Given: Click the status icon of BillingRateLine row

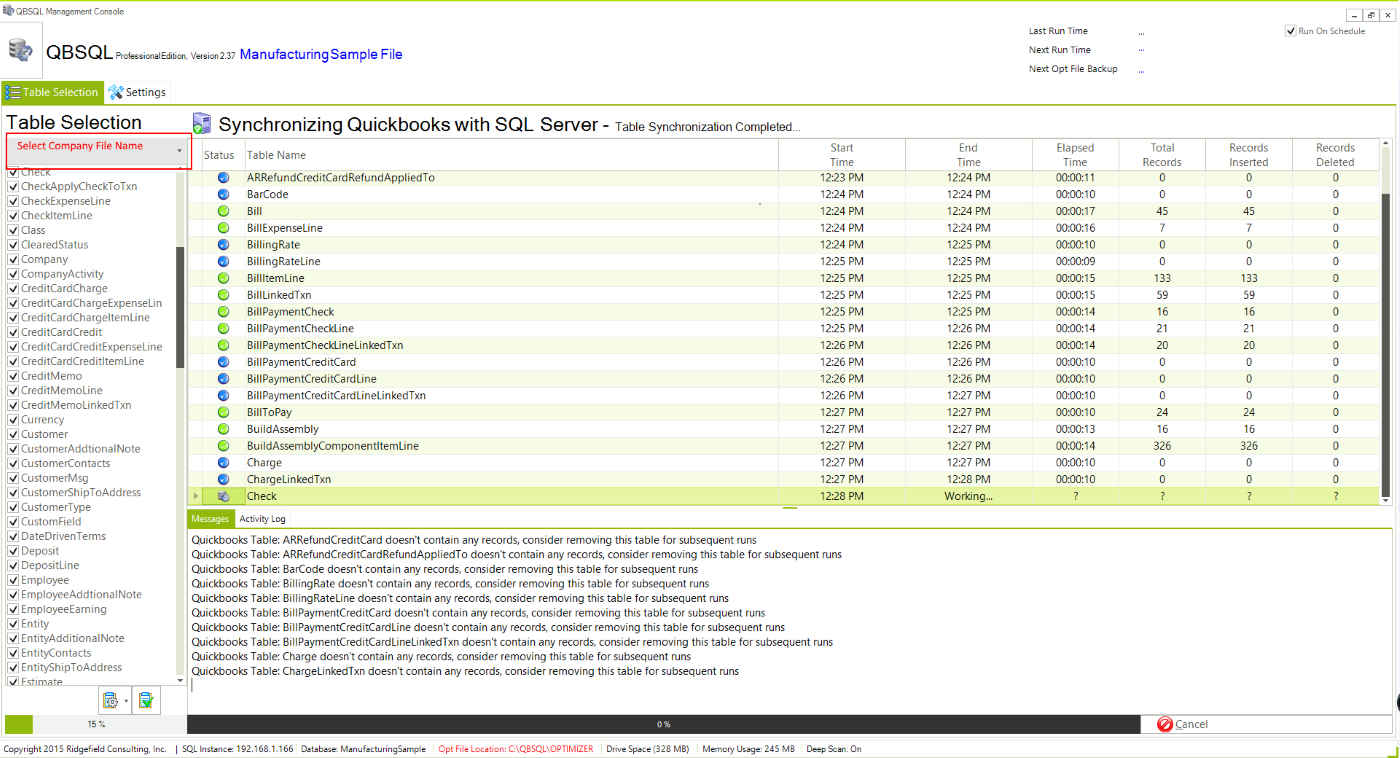Looking at the screenshot, I should [223, 261].
